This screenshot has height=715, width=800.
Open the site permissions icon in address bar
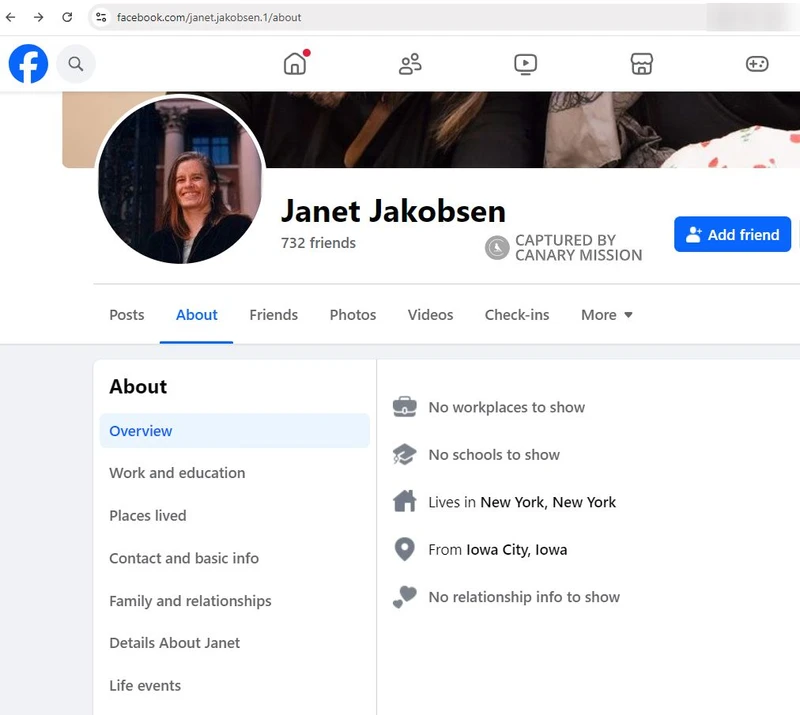click(100, 17)
